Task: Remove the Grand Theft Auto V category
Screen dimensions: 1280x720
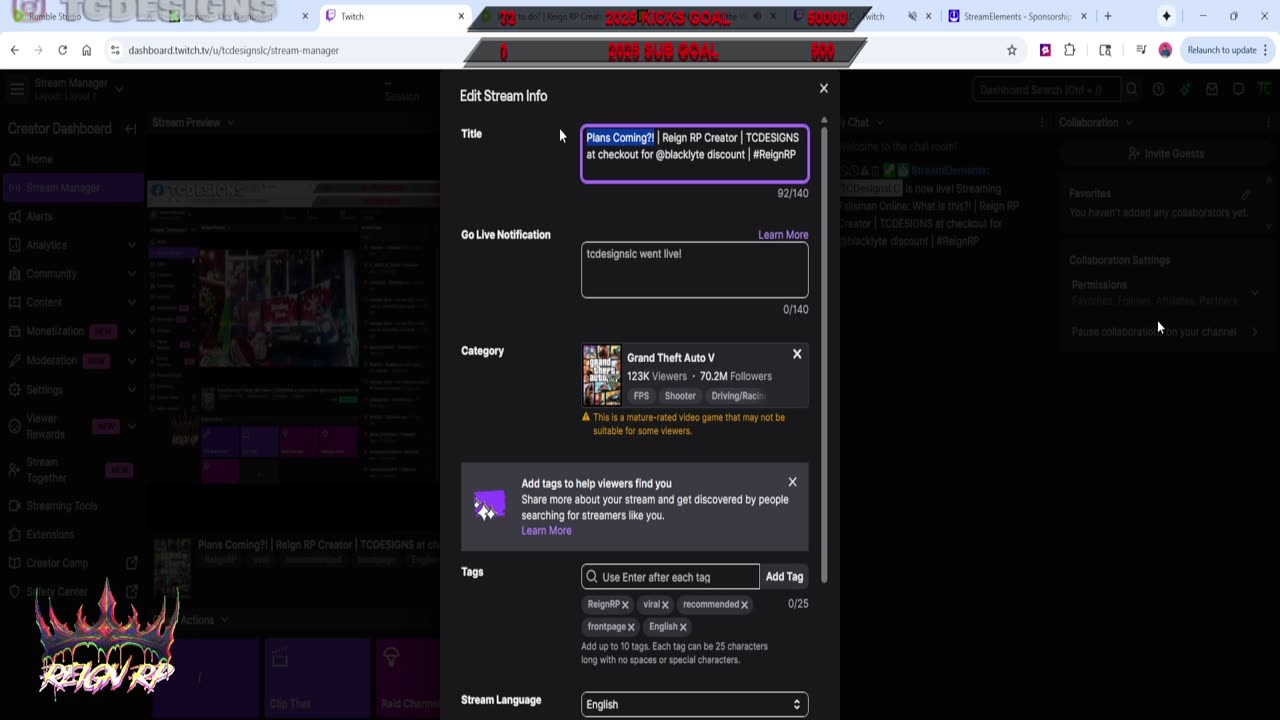Action: point(797,354)
